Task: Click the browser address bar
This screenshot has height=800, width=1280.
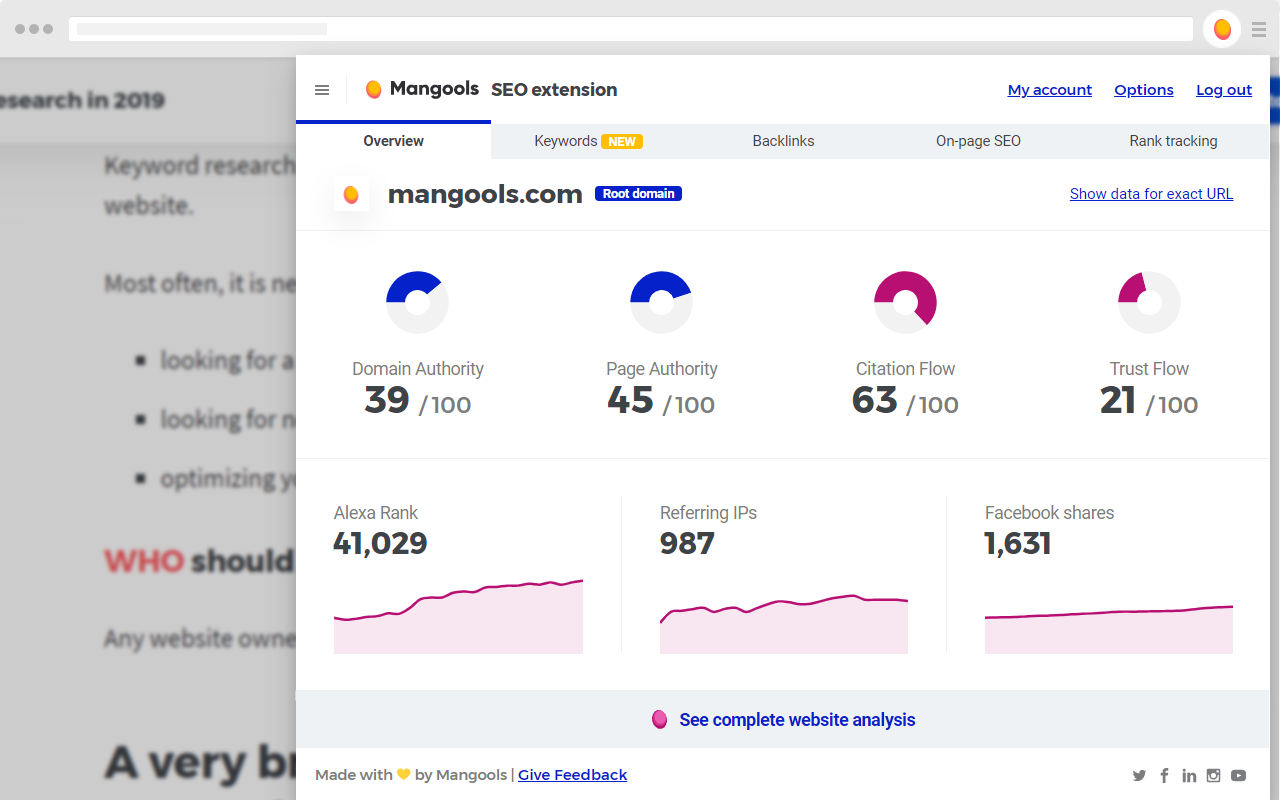Action: click(x=600, y=29)
